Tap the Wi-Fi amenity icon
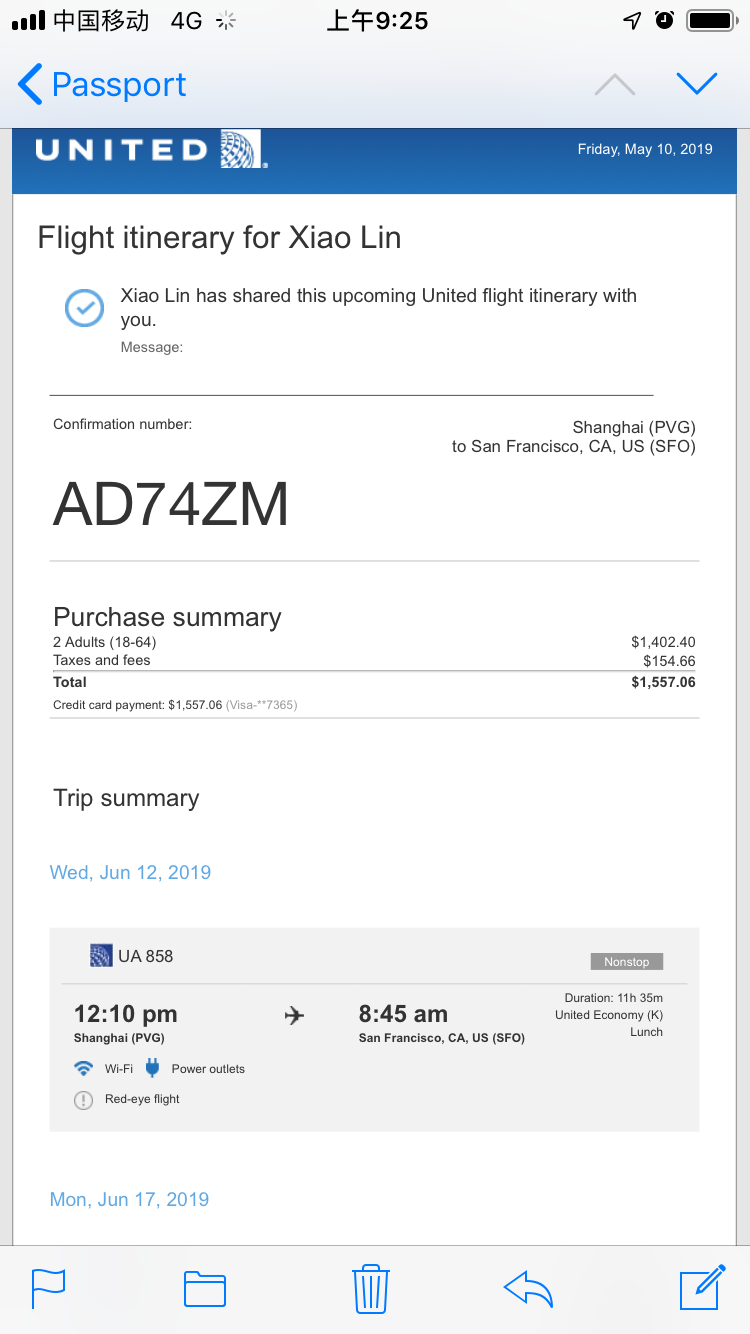This screenshot has height=1334, width=750. (x=84, y=1068)
